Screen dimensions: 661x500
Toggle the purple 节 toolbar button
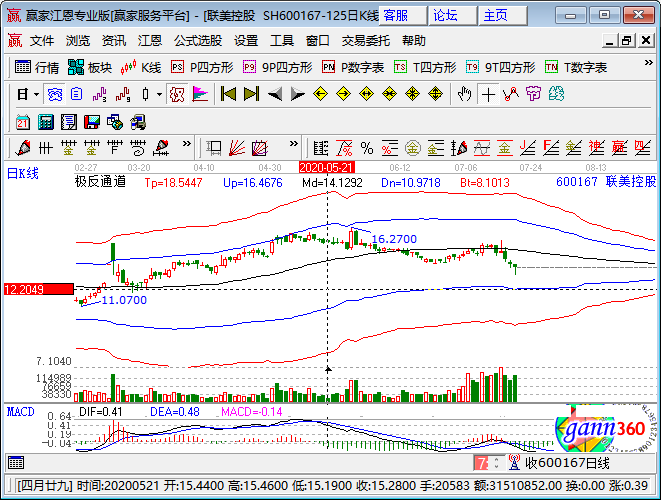pyautogui.click(x=533, y=94)
